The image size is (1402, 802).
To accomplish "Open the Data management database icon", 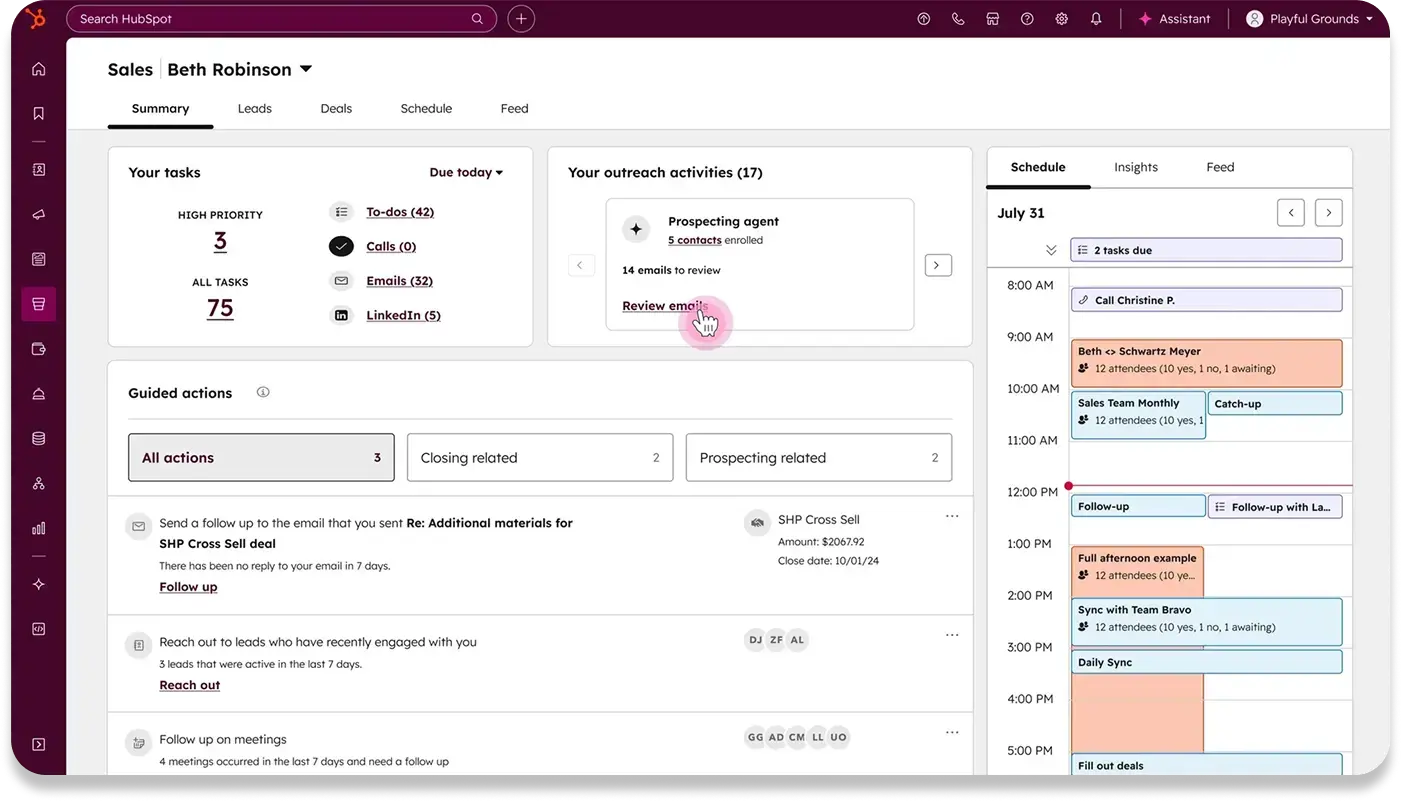I will point(39,438).
